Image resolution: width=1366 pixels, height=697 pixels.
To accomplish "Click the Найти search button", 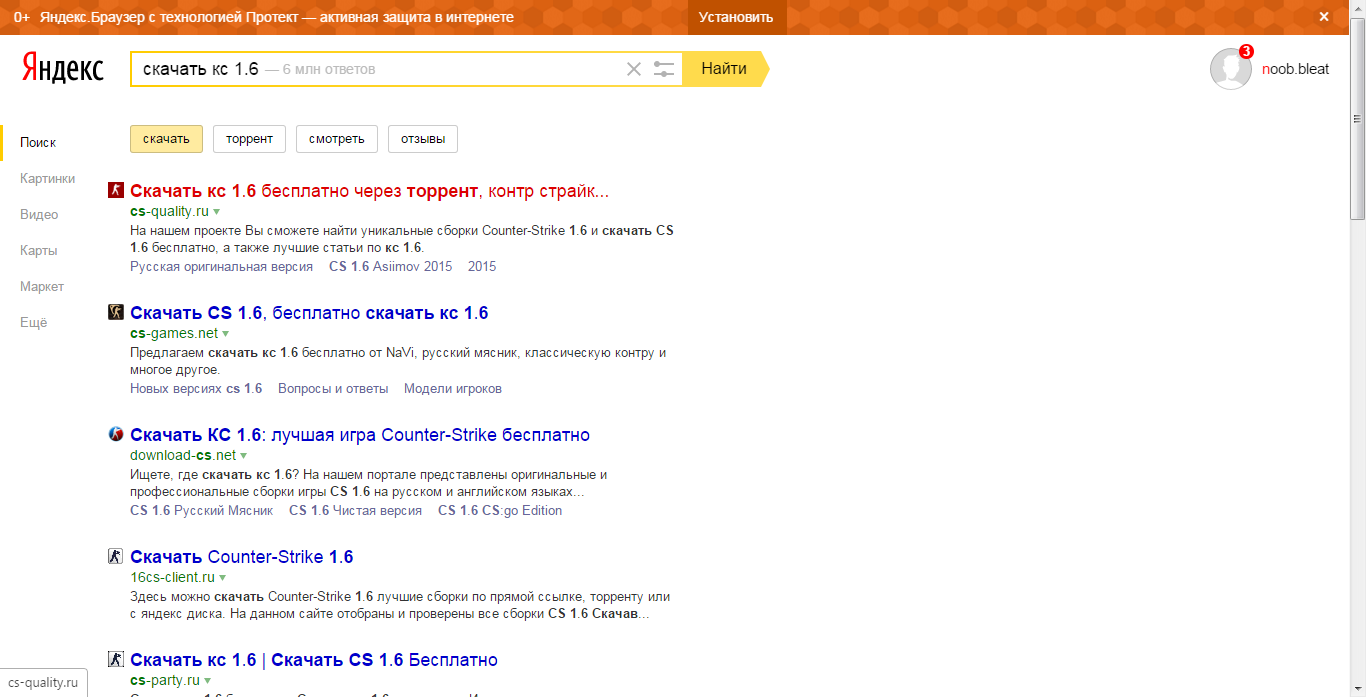I will [725, 69].
